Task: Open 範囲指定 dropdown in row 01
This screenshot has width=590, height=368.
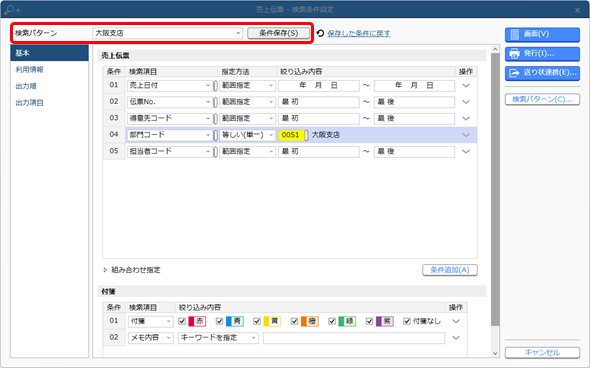Action: click(x=247, y=85)
